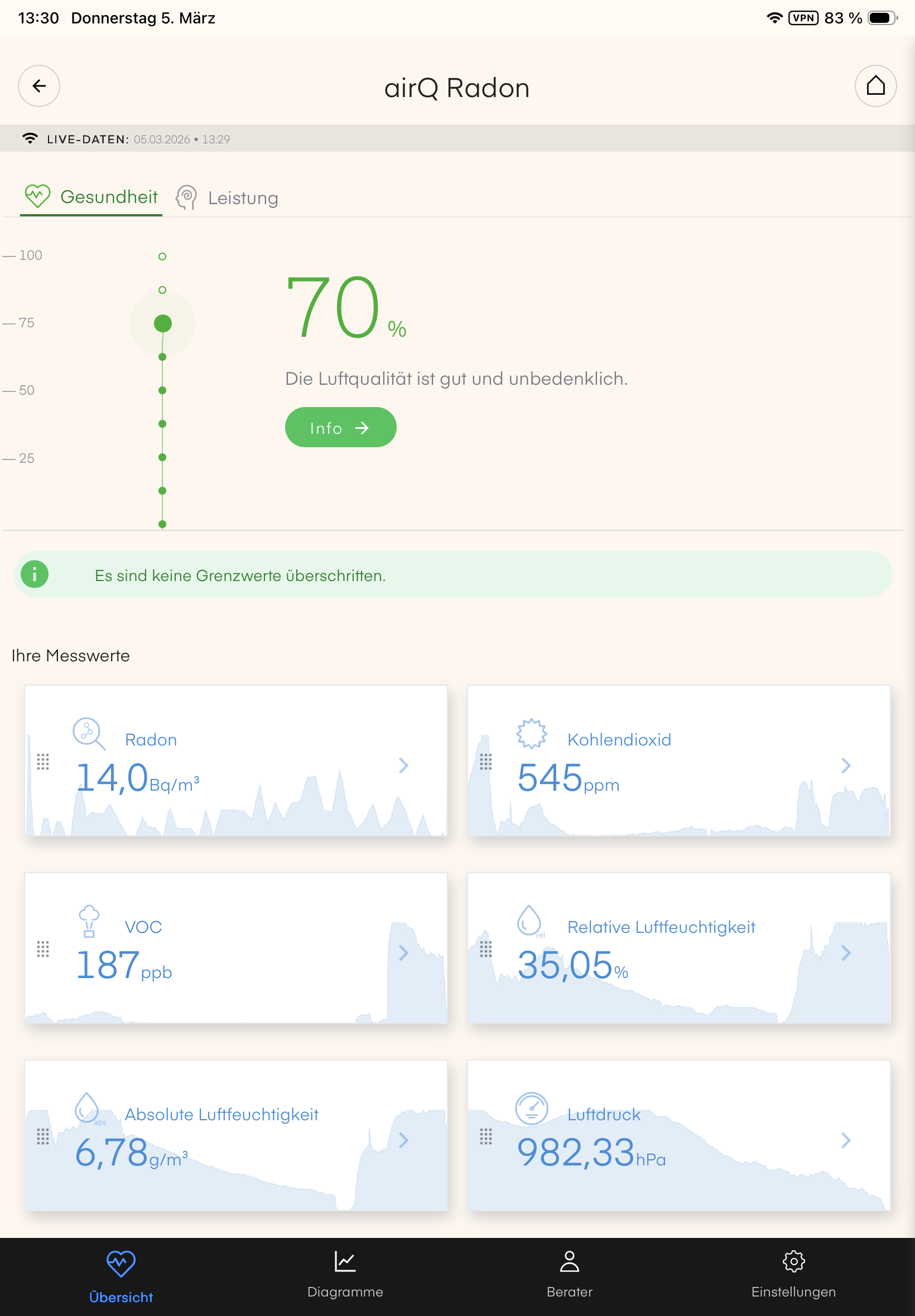Image resolution: width=915 pixels, height=1316 pixels.
Task: Select the Kohlendioxid molecule icon
Action: 532,733
